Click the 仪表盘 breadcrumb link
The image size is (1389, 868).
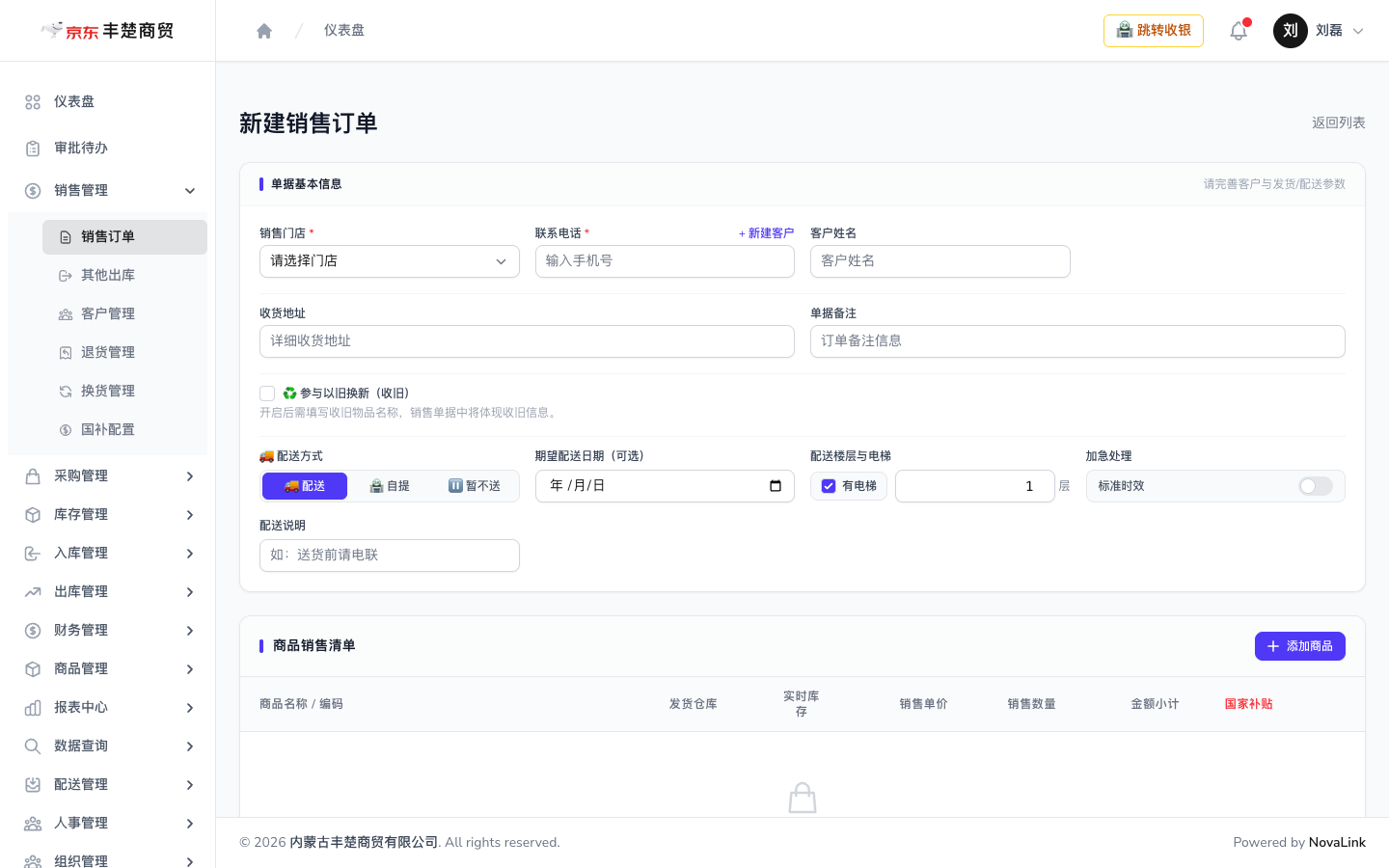point(344,31)
